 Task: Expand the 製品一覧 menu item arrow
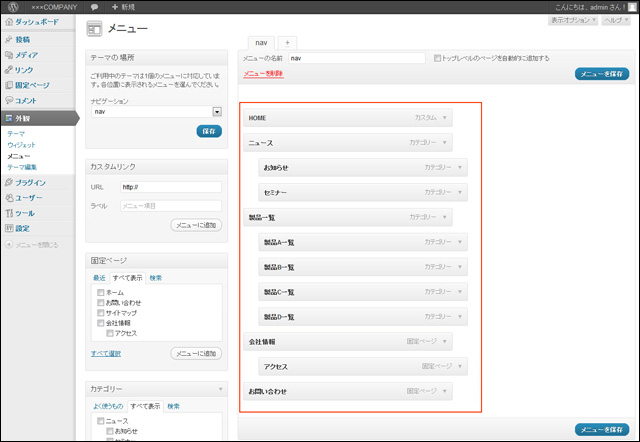coord(445,218)
